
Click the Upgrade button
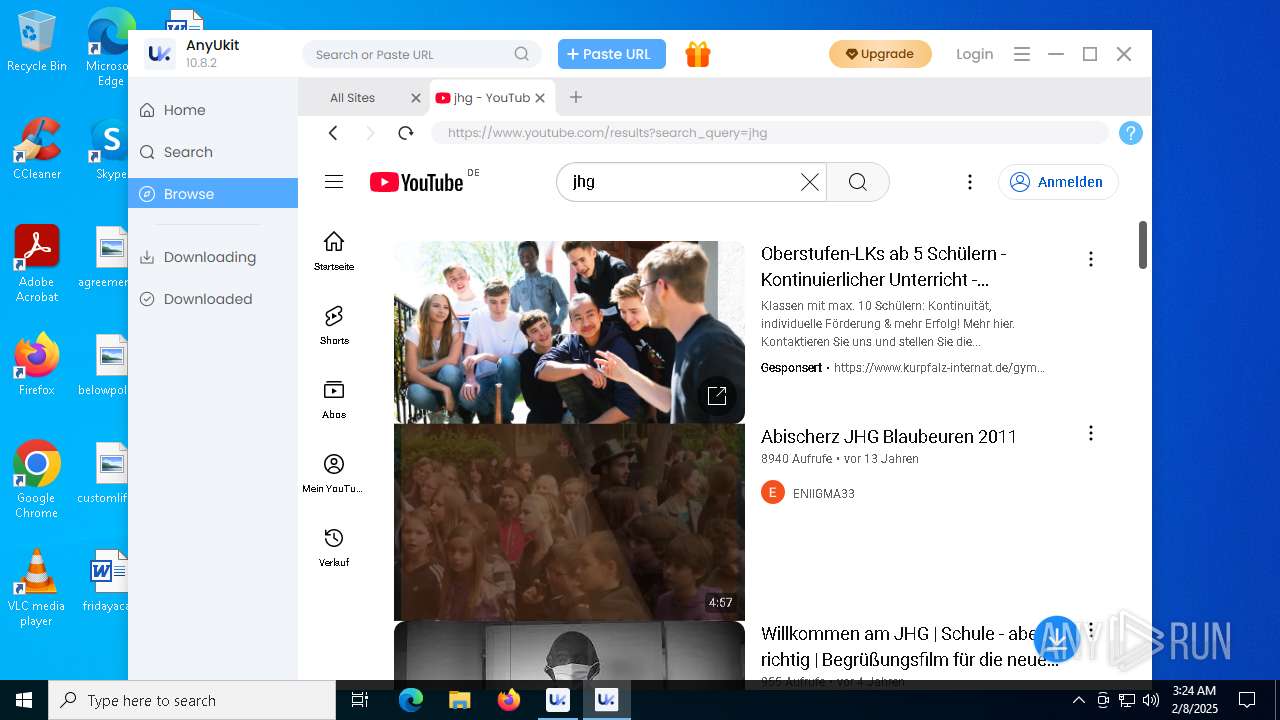[x=880, y=54]
